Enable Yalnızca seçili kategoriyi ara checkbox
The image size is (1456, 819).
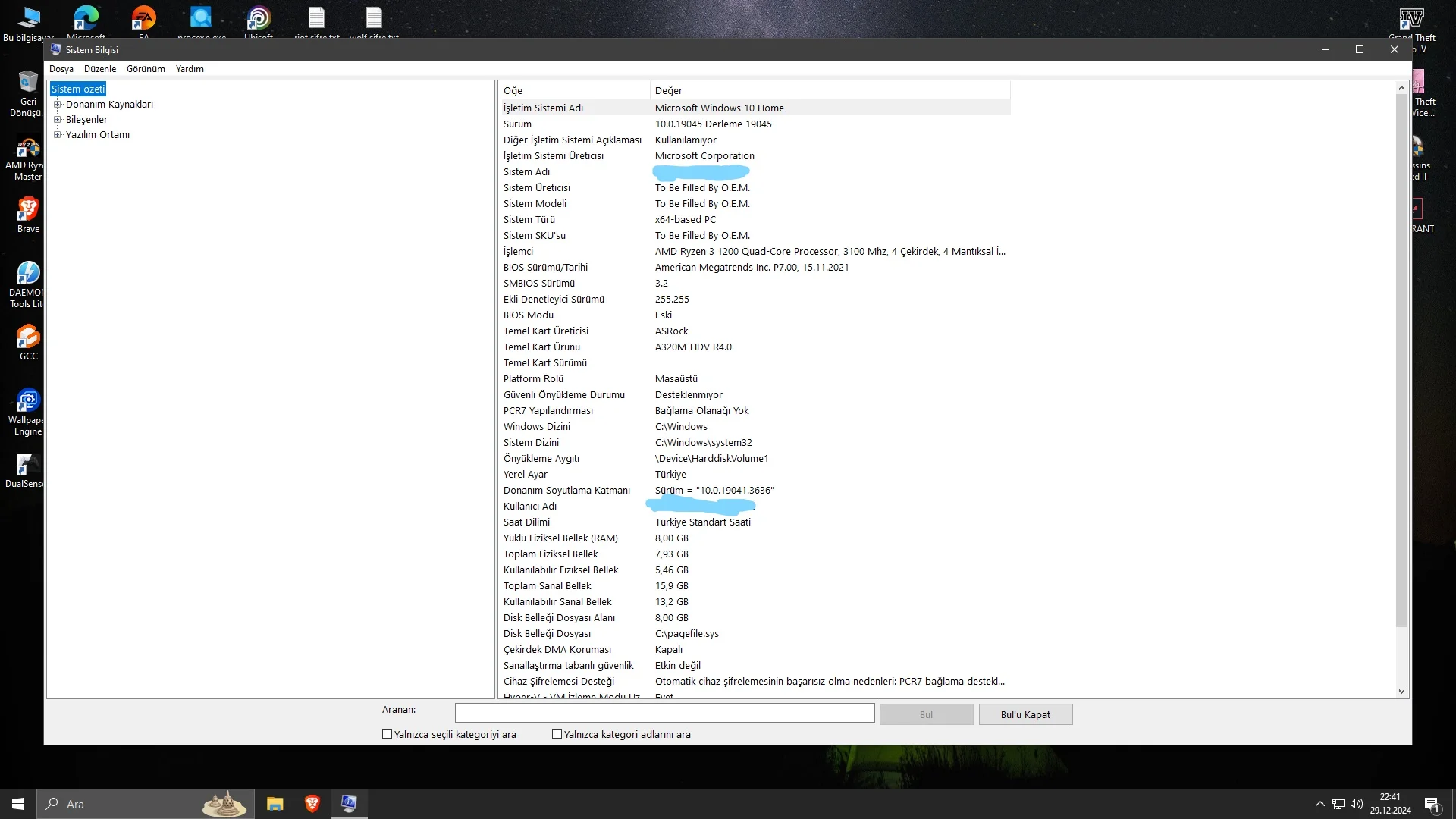click(387, 734)
